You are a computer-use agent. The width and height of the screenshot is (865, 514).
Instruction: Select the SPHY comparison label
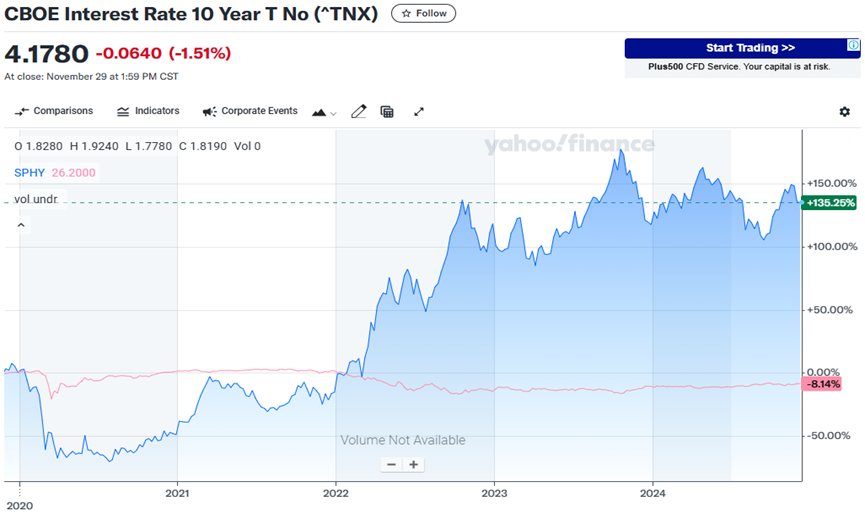pyautogui.click(x=29, y=173)
